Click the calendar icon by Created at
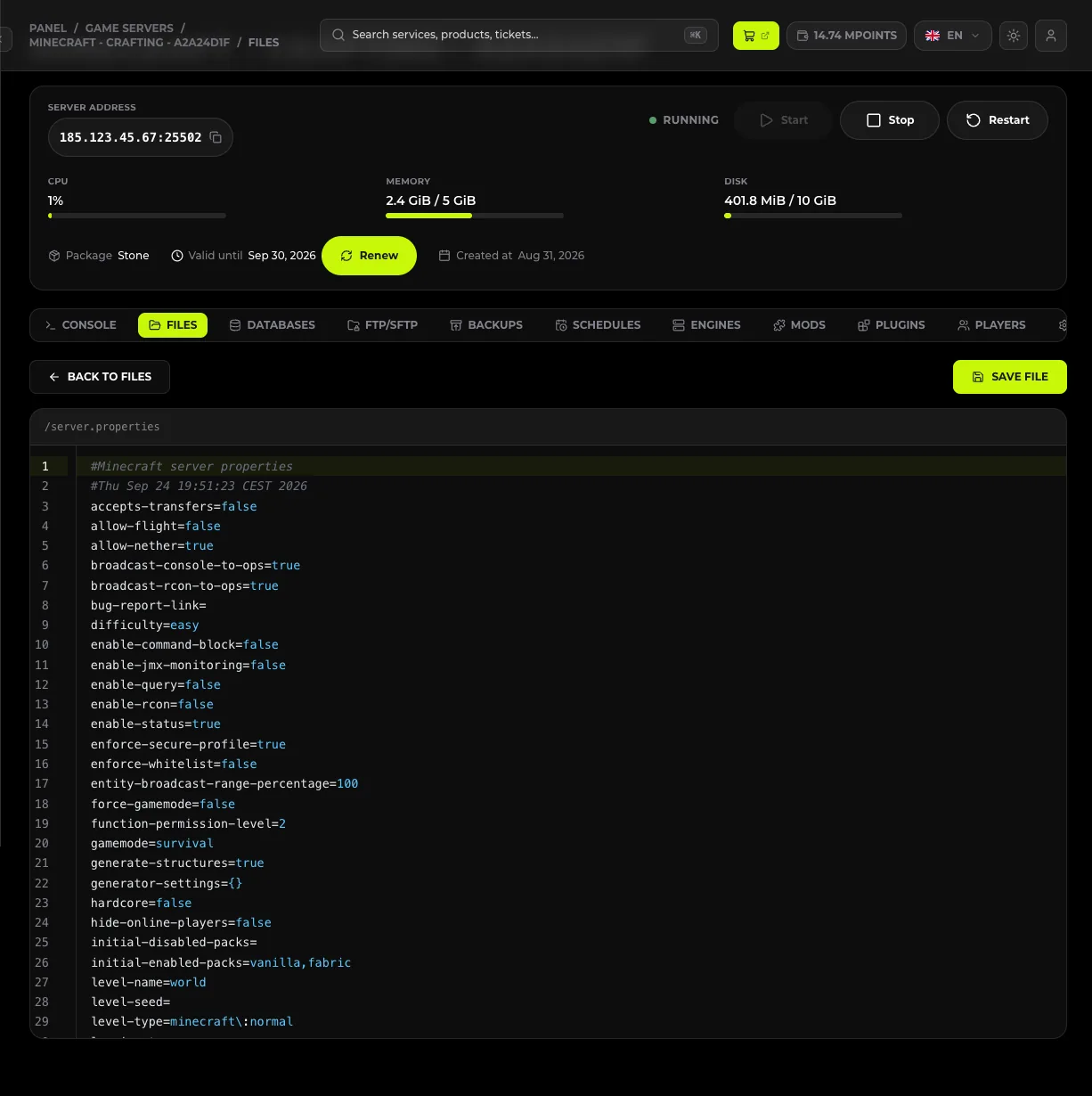 pyautogui.click(x=444, y=256)
